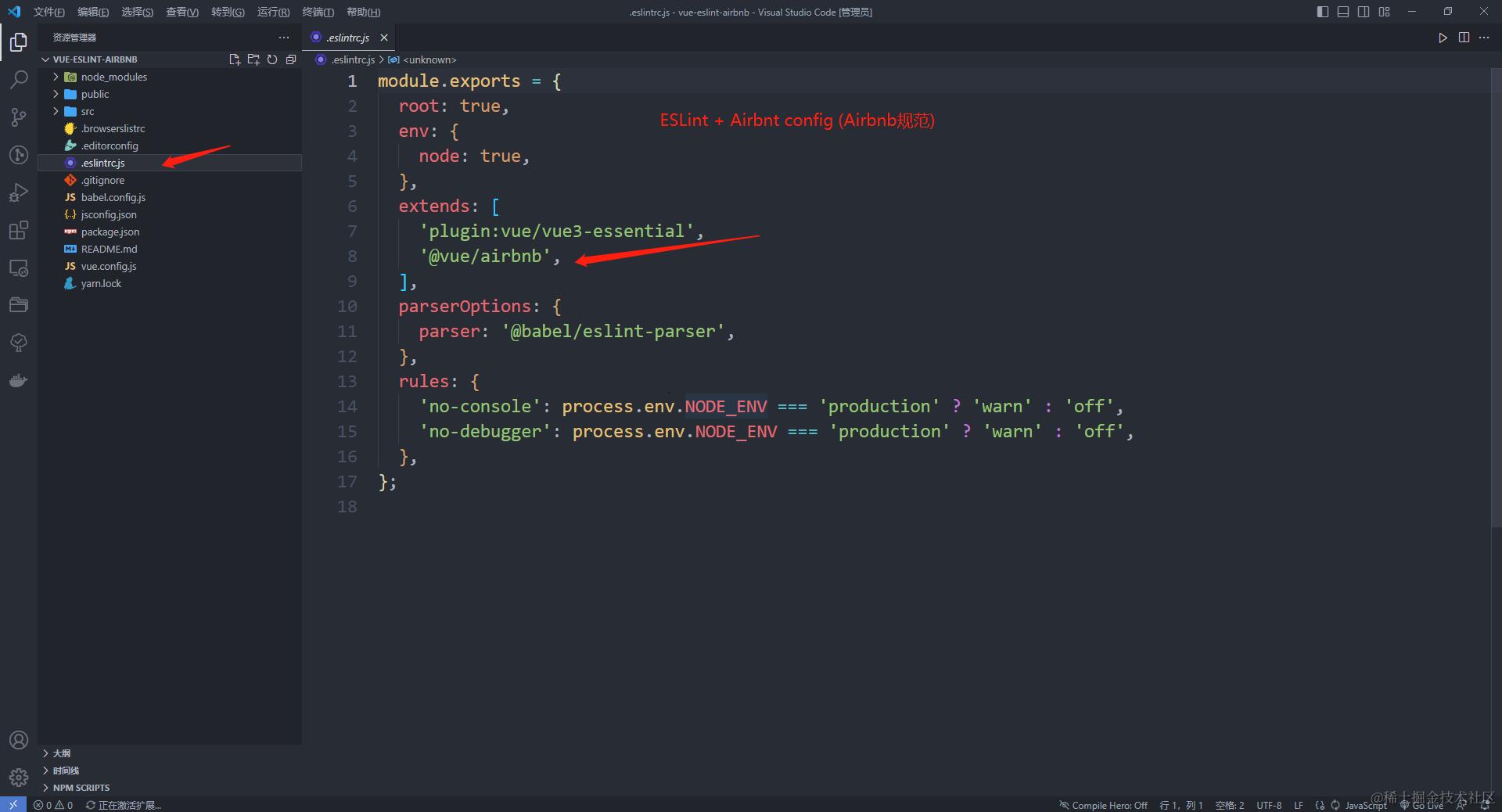
Task: Open the explorer panel more actions menu
Action: point(284,38)
